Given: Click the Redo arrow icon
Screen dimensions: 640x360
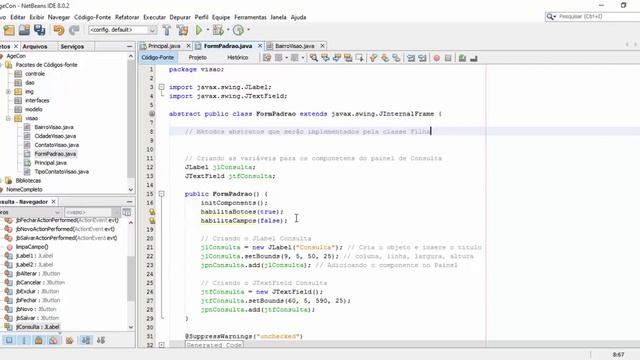Looking at the screenshot, I should click(x=74, y=30).
